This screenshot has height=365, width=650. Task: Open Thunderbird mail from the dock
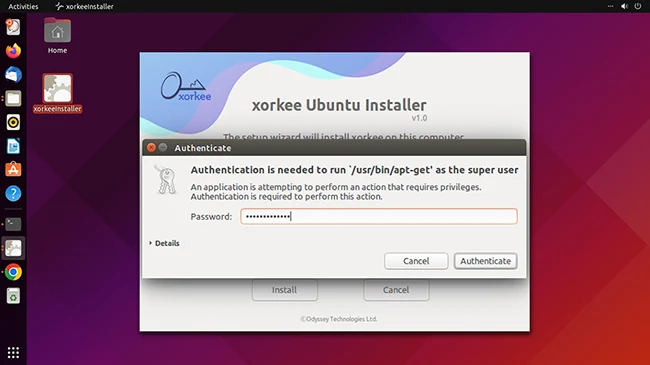click(x=13, y=75)
